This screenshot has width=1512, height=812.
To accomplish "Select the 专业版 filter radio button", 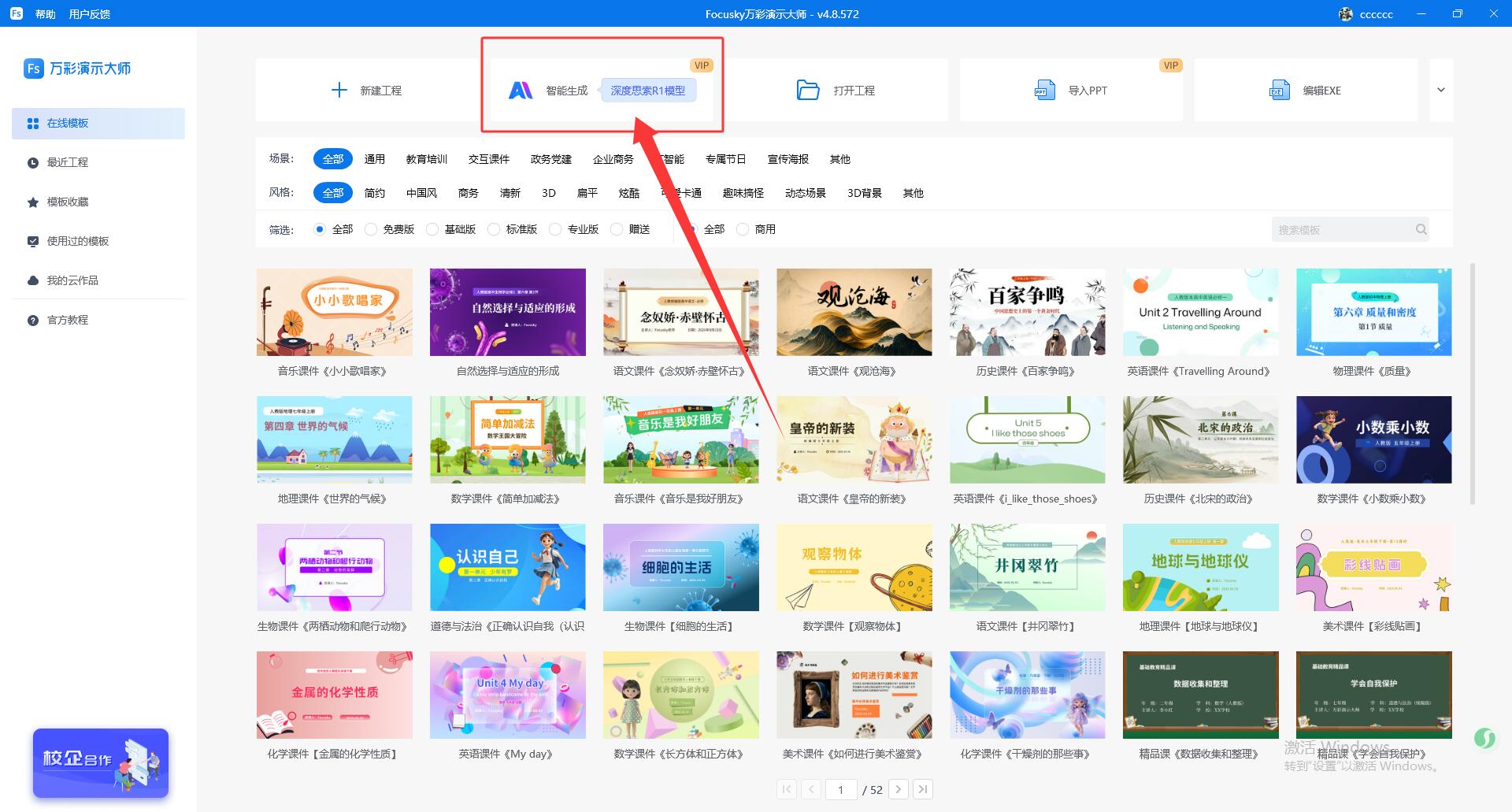I will pyautogui.click(x=555, y=230).
